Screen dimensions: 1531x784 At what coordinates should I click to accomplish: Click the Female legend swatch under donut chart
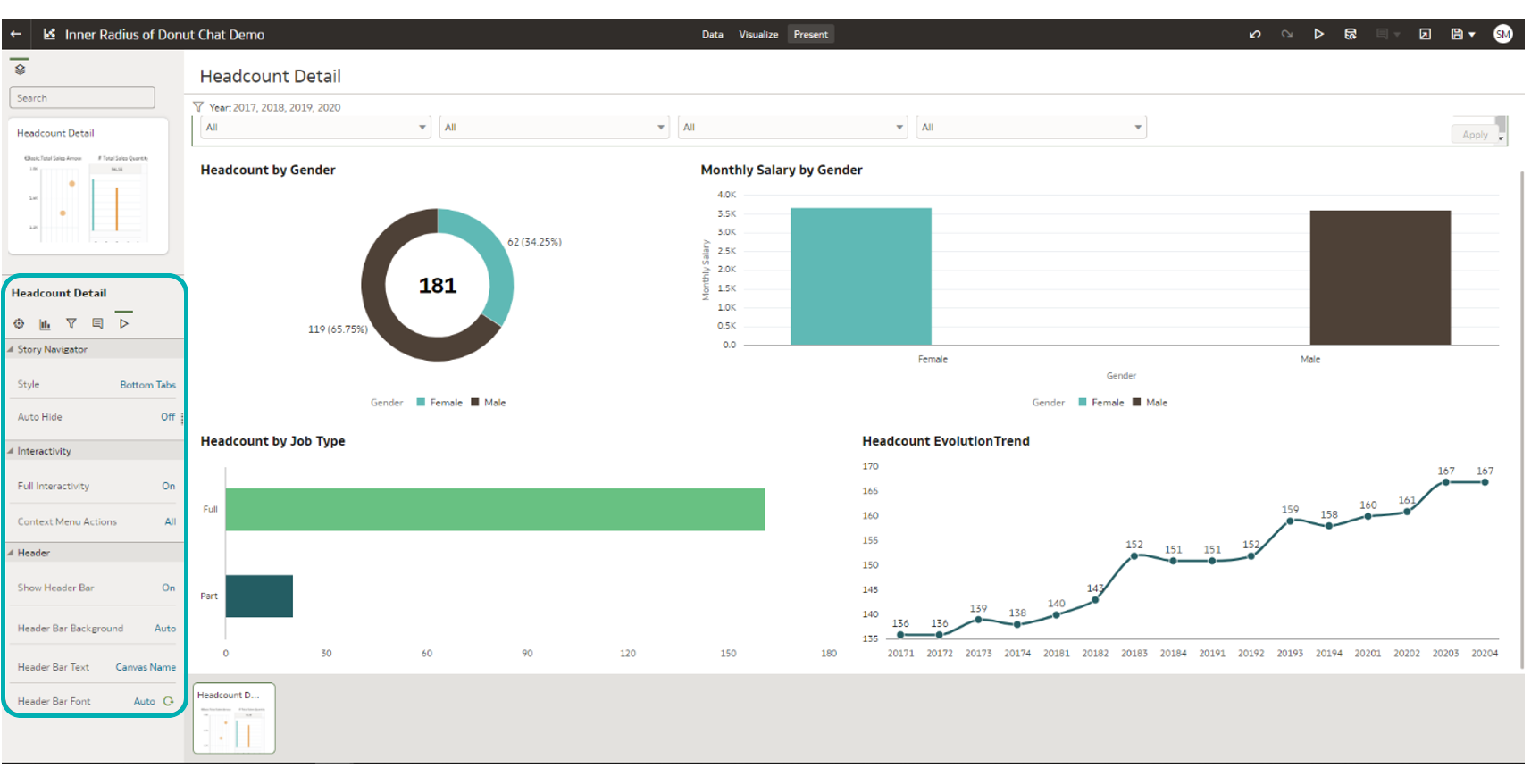point(421,403)
